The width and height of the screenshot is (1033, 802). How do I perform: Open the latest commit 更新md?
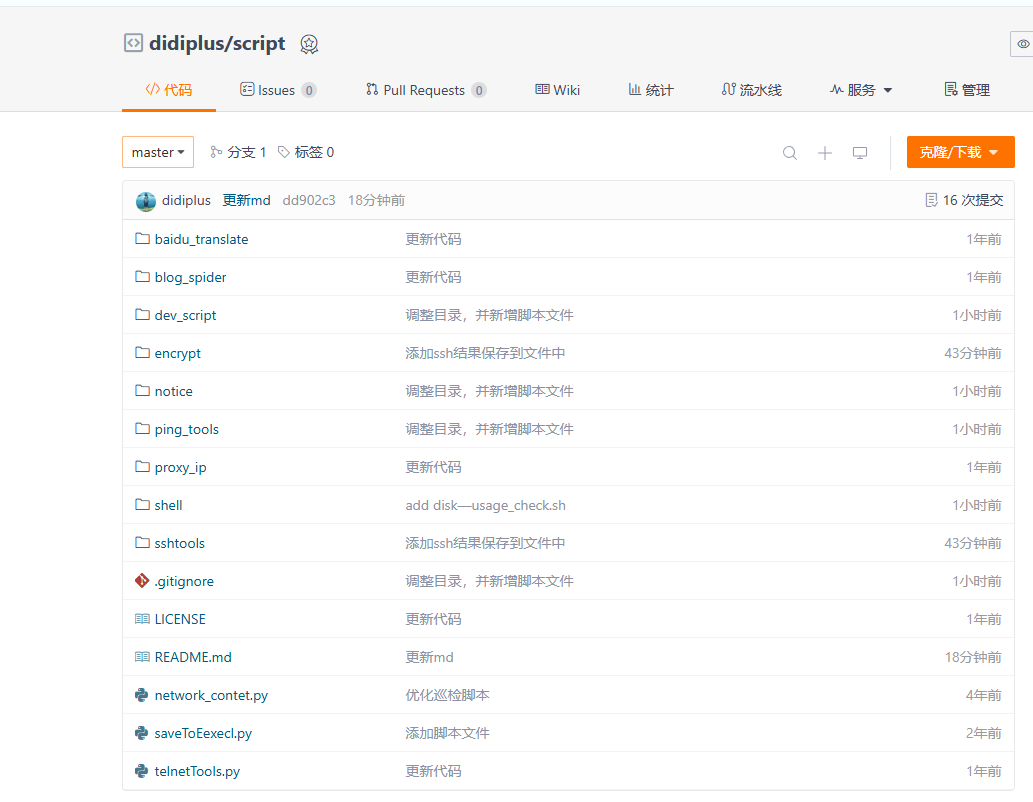point(246,200)
